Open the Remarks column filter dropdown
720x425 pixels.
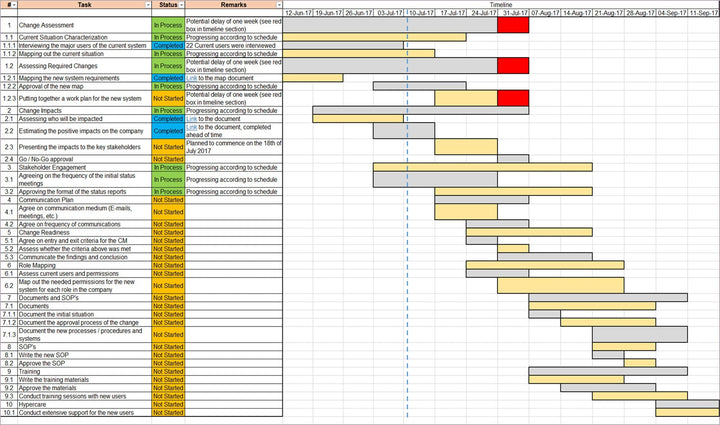[x=277, y=5]
